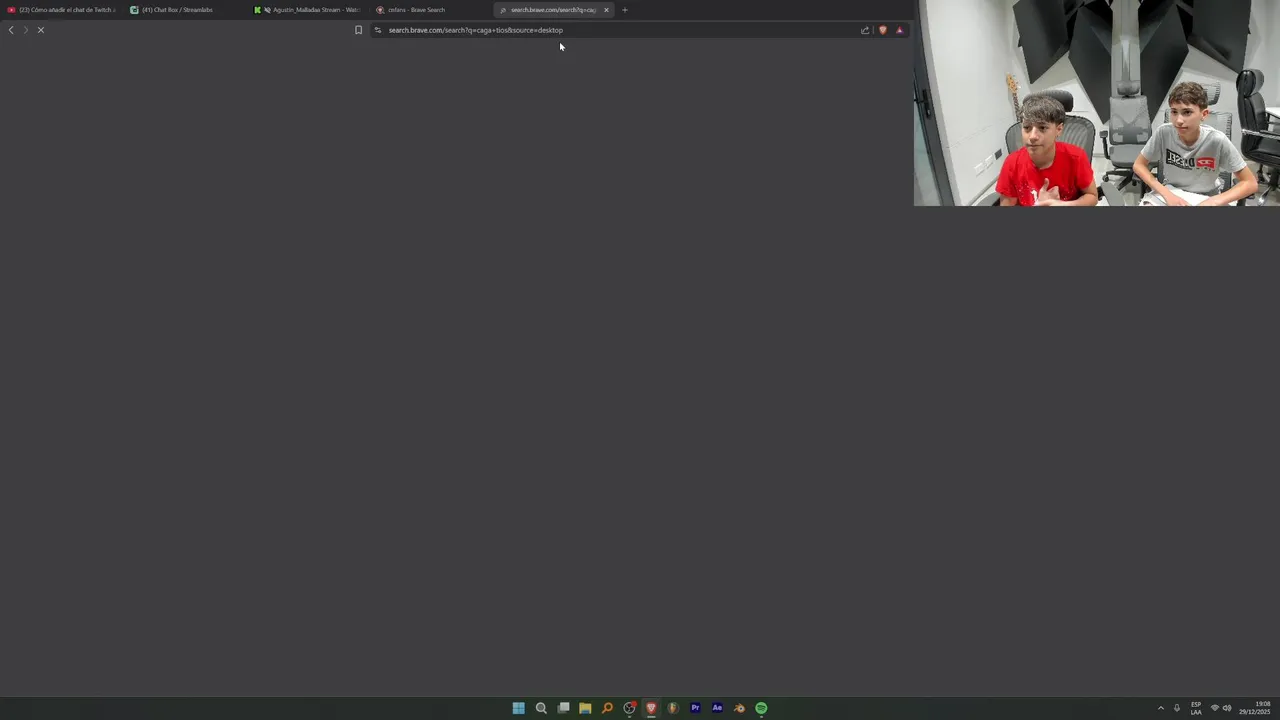This screenshot has height=720, width=1280.
Task: Open the Windows Start menu
Action: pyautogui.click(x=519, y=708)
